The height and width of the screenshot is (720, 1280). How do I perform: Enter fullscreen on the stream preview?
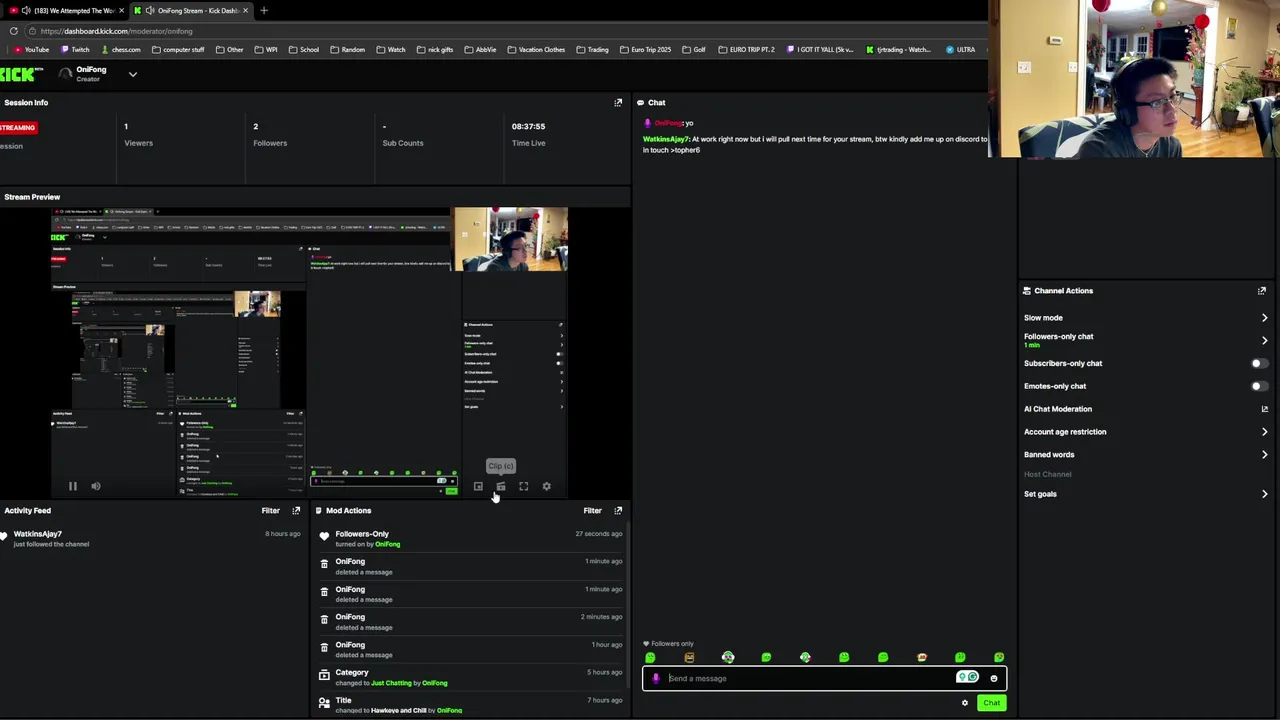click(x=523, y=486)
